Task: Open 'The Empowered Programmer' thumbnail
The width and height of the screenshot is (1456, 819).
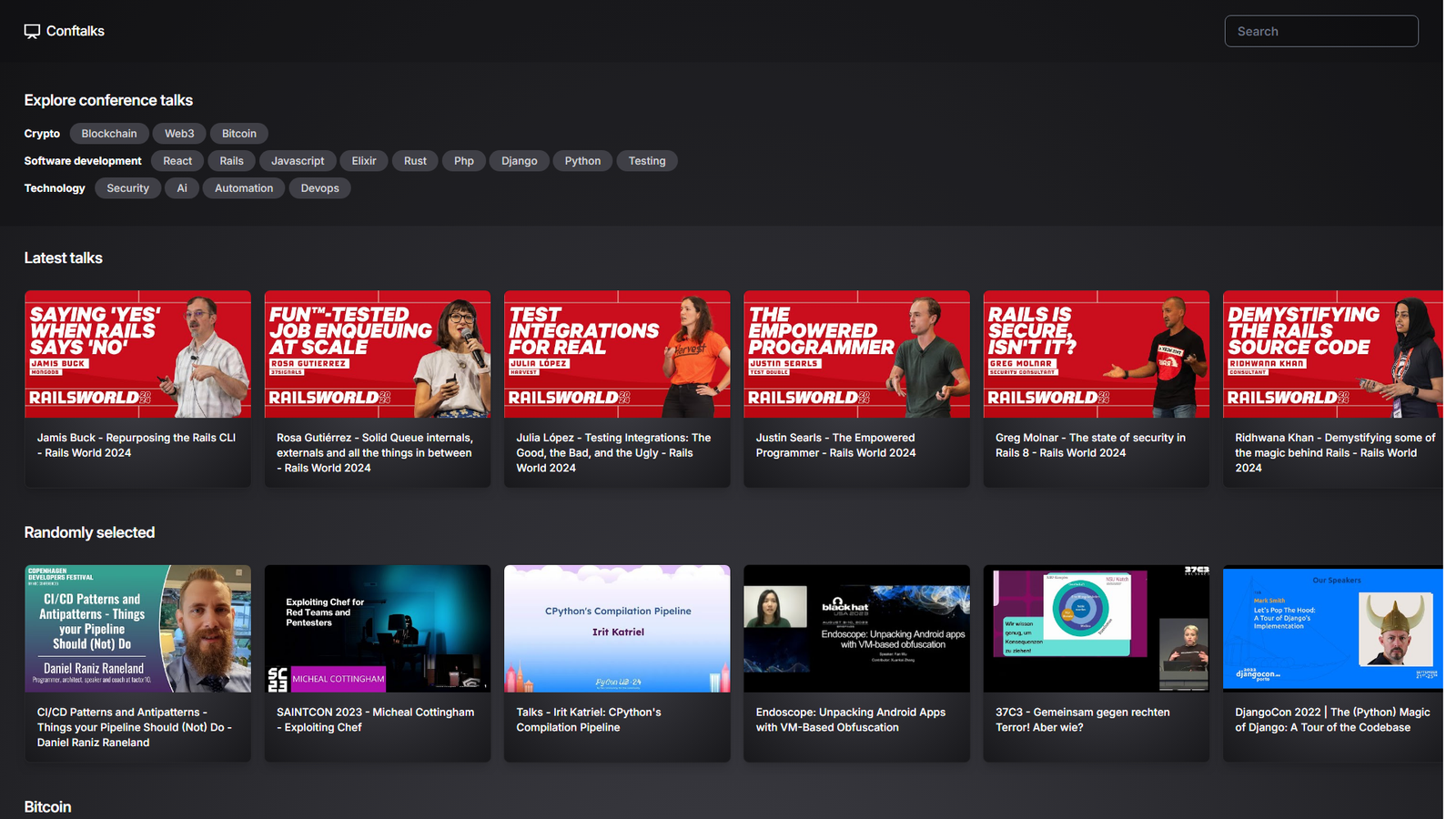Action: [x=856, y=354]
